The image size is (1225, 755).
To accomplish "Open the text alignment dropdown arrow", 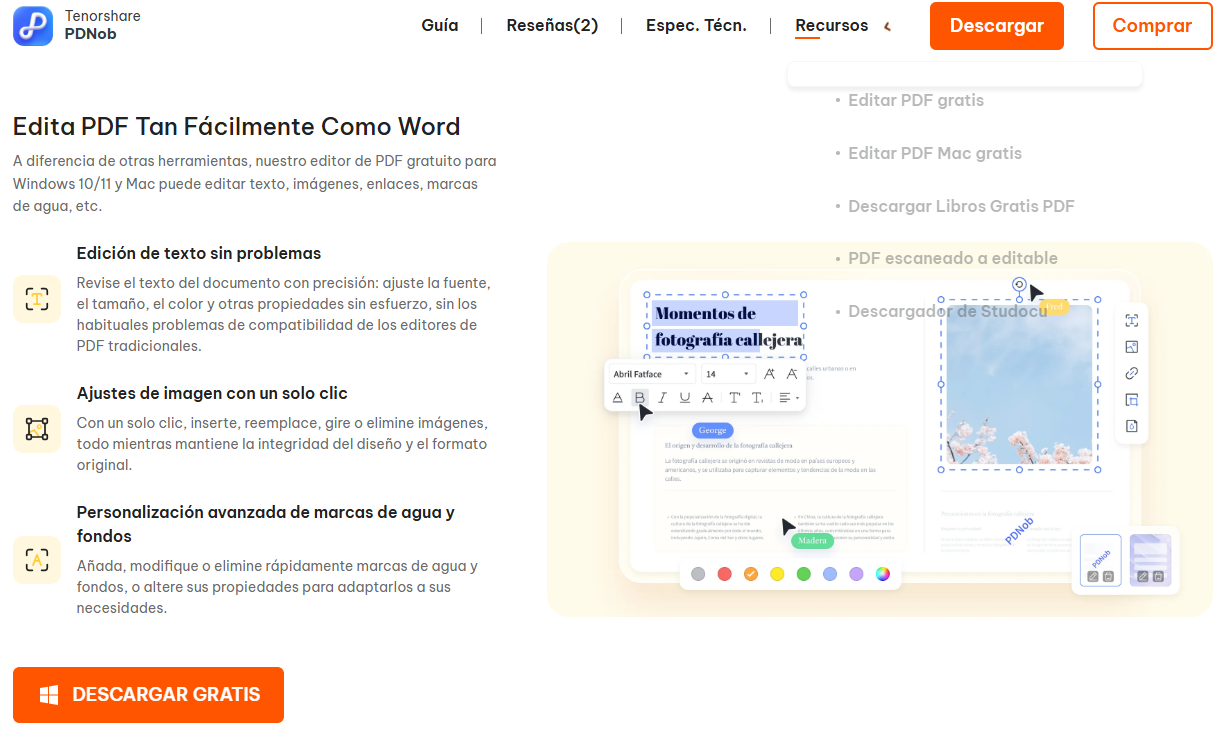I will pyautogui.click(x=797, y=398).
